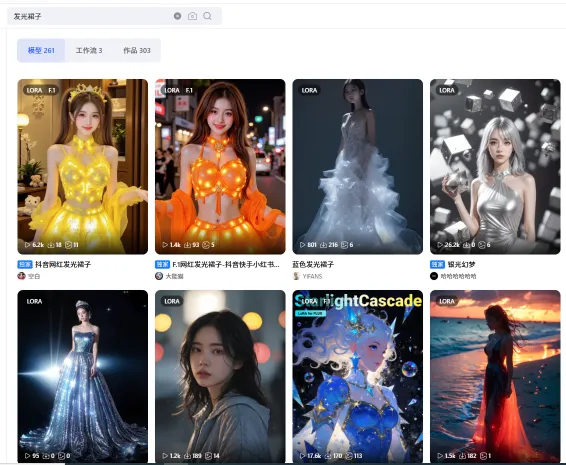
Task: Click the download icon showing 182
Action: (x=462, y=456)
